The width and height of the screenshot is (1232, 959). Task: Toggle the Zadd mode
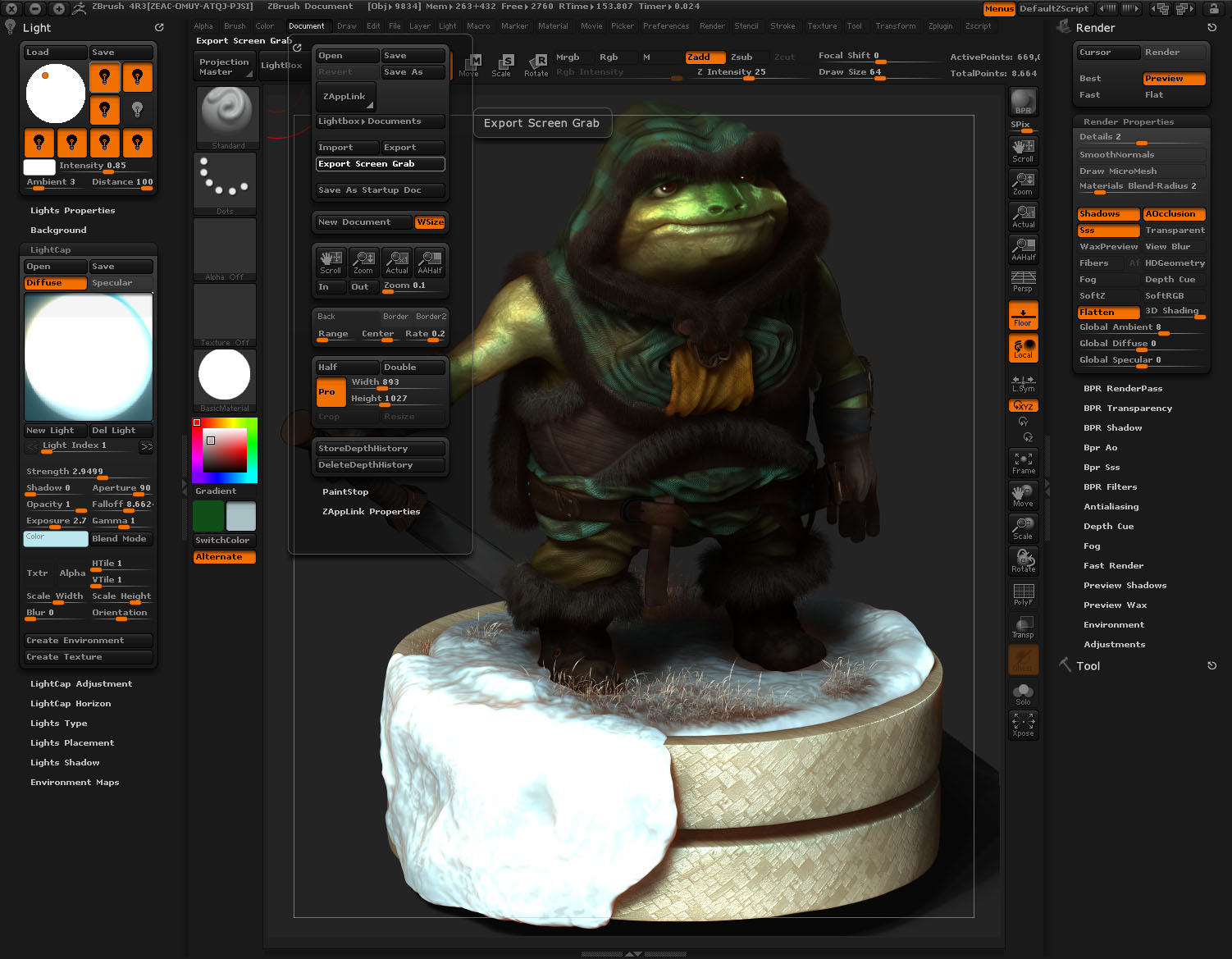pos(705,57)
